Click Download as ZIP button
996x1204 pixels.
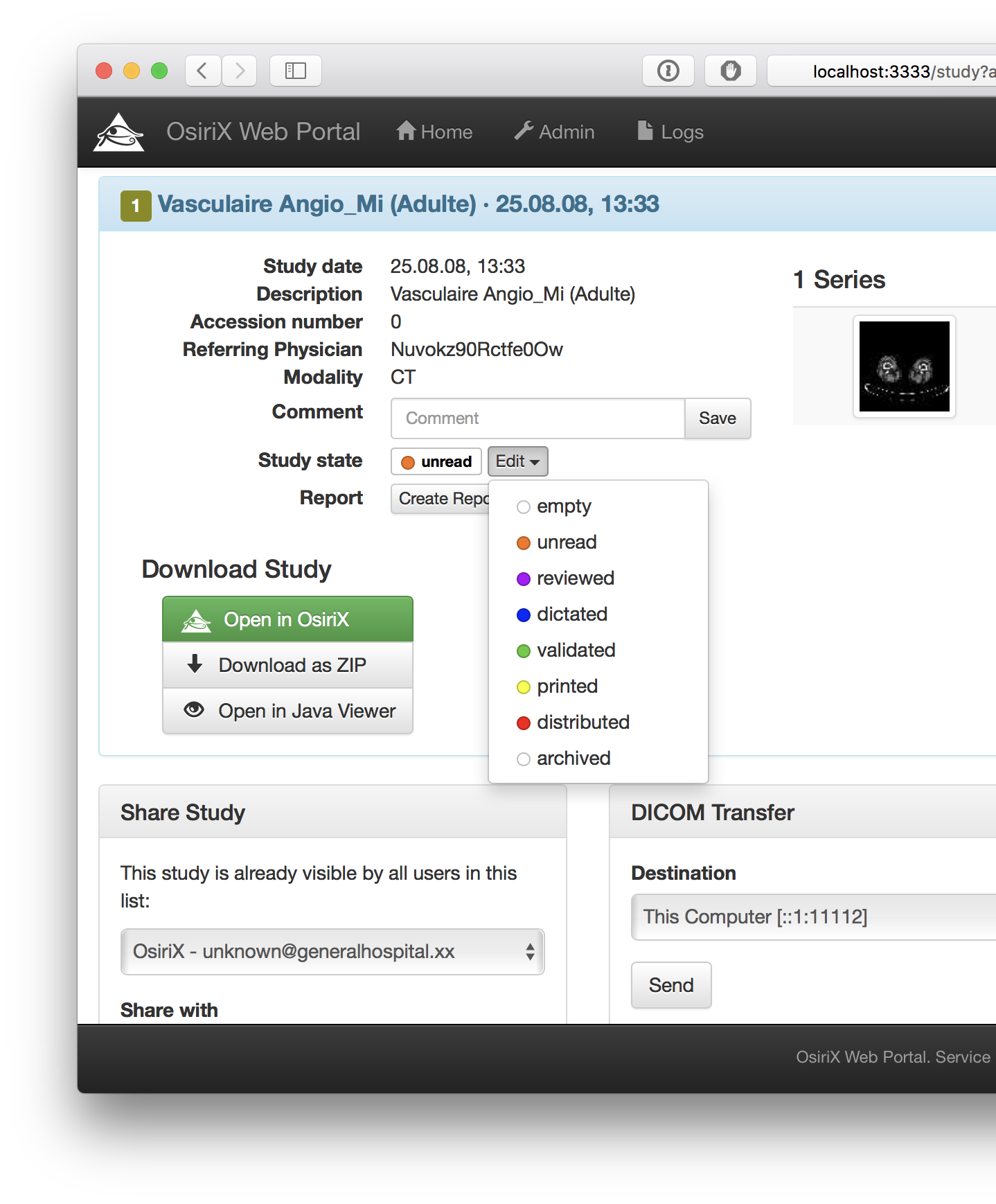[x=287, y=665]
